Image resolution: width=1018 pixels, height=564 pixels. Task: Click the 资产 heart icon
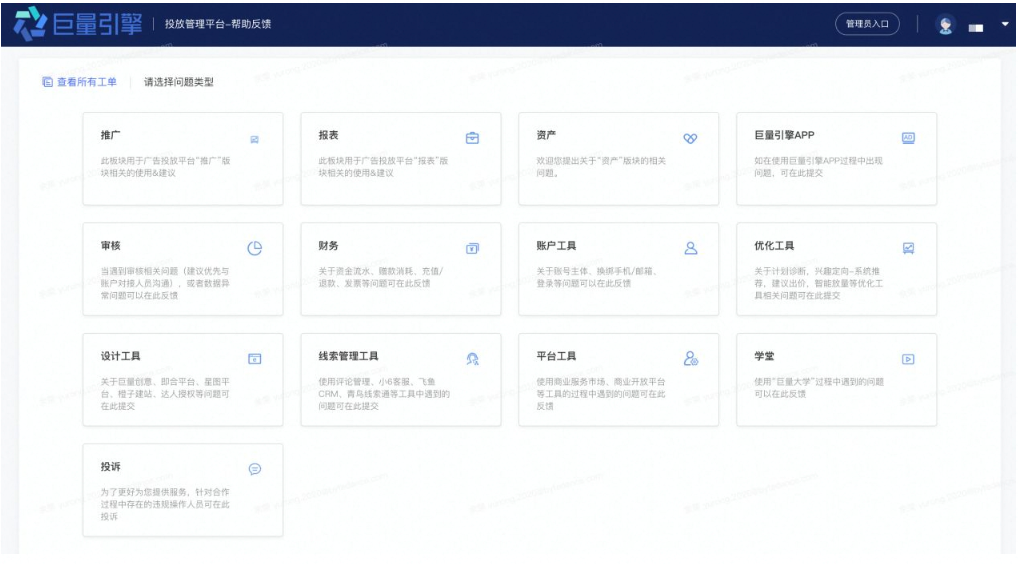690,138
